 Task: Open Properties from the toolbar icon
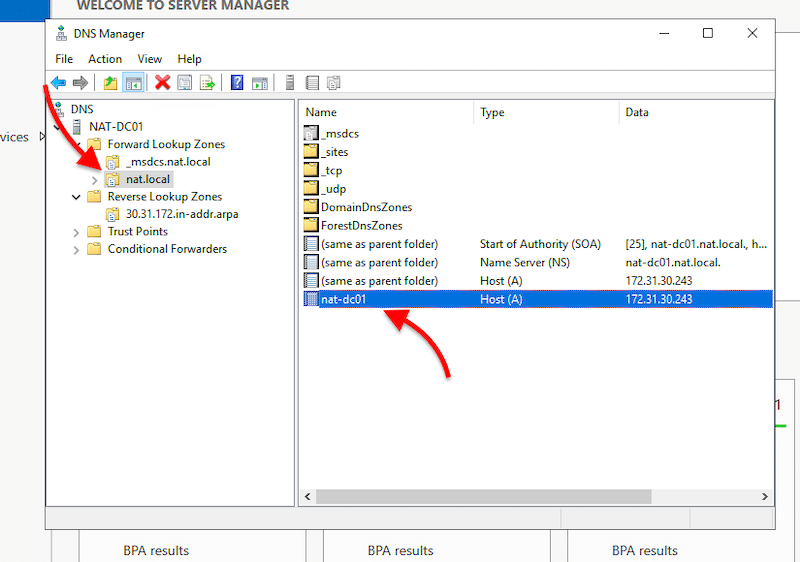[185, 83]
